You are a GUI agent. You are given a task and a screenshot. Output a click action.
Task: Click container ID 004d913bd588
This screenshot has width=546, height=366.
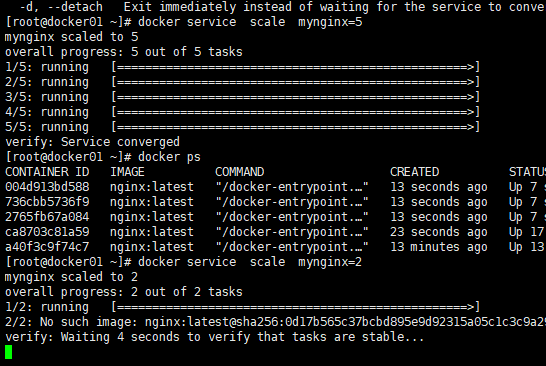click(47, 187)
